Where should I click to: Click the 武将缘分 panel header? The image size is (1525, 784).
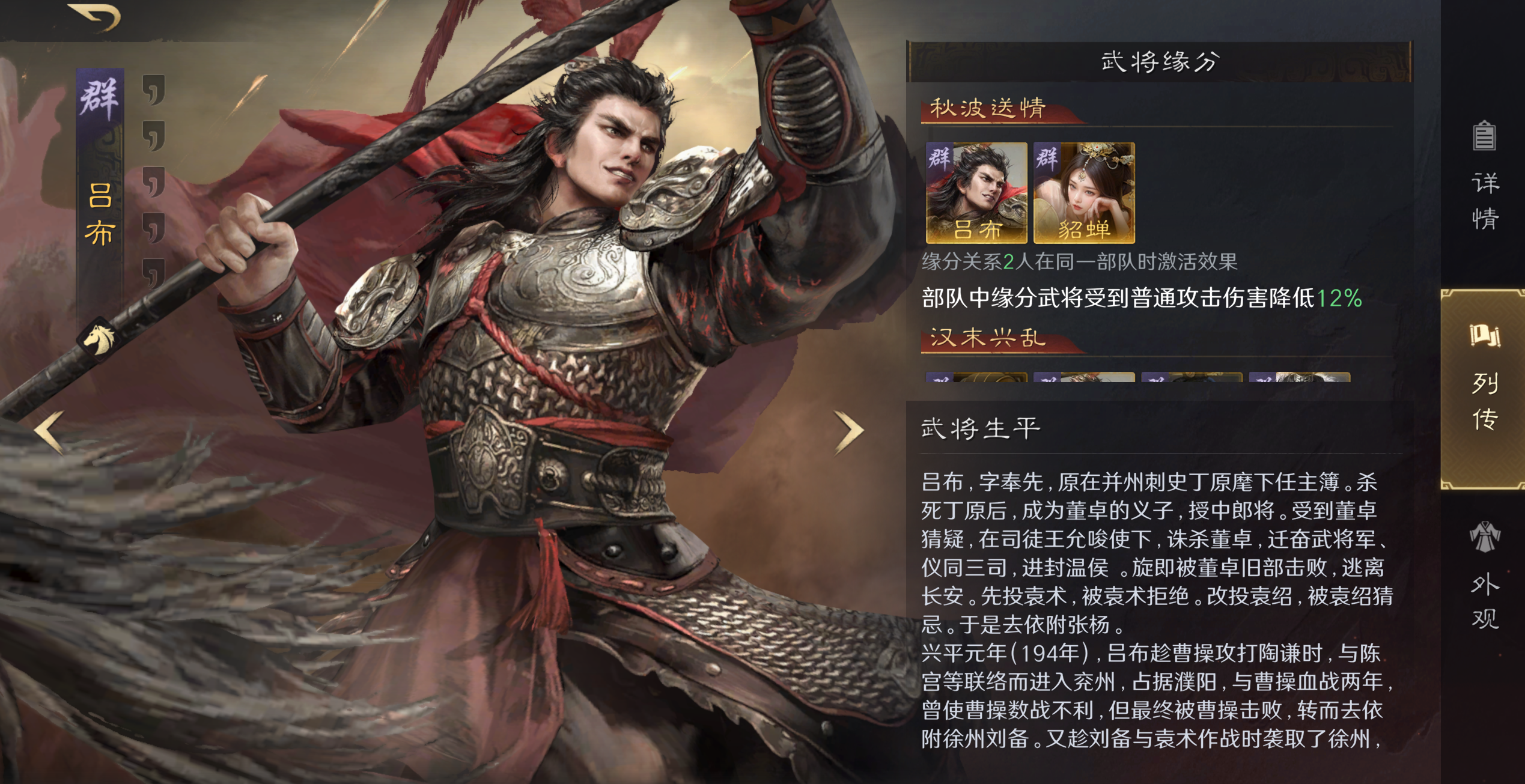(1160, 61)
